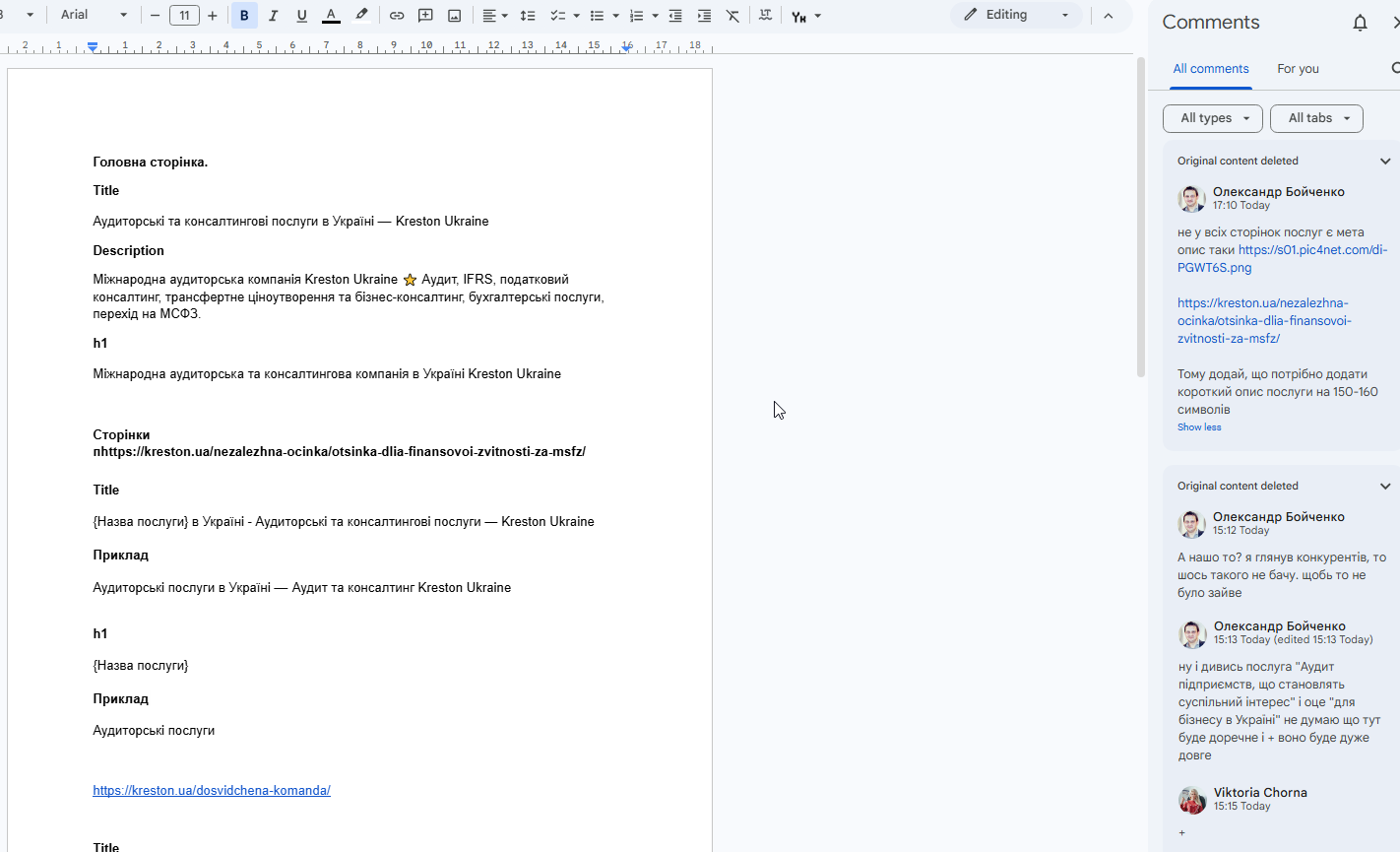Insert a link from the toolbar
This screenshot has width=1400, height=852.
pyautogui.click(x=397, y=16)
